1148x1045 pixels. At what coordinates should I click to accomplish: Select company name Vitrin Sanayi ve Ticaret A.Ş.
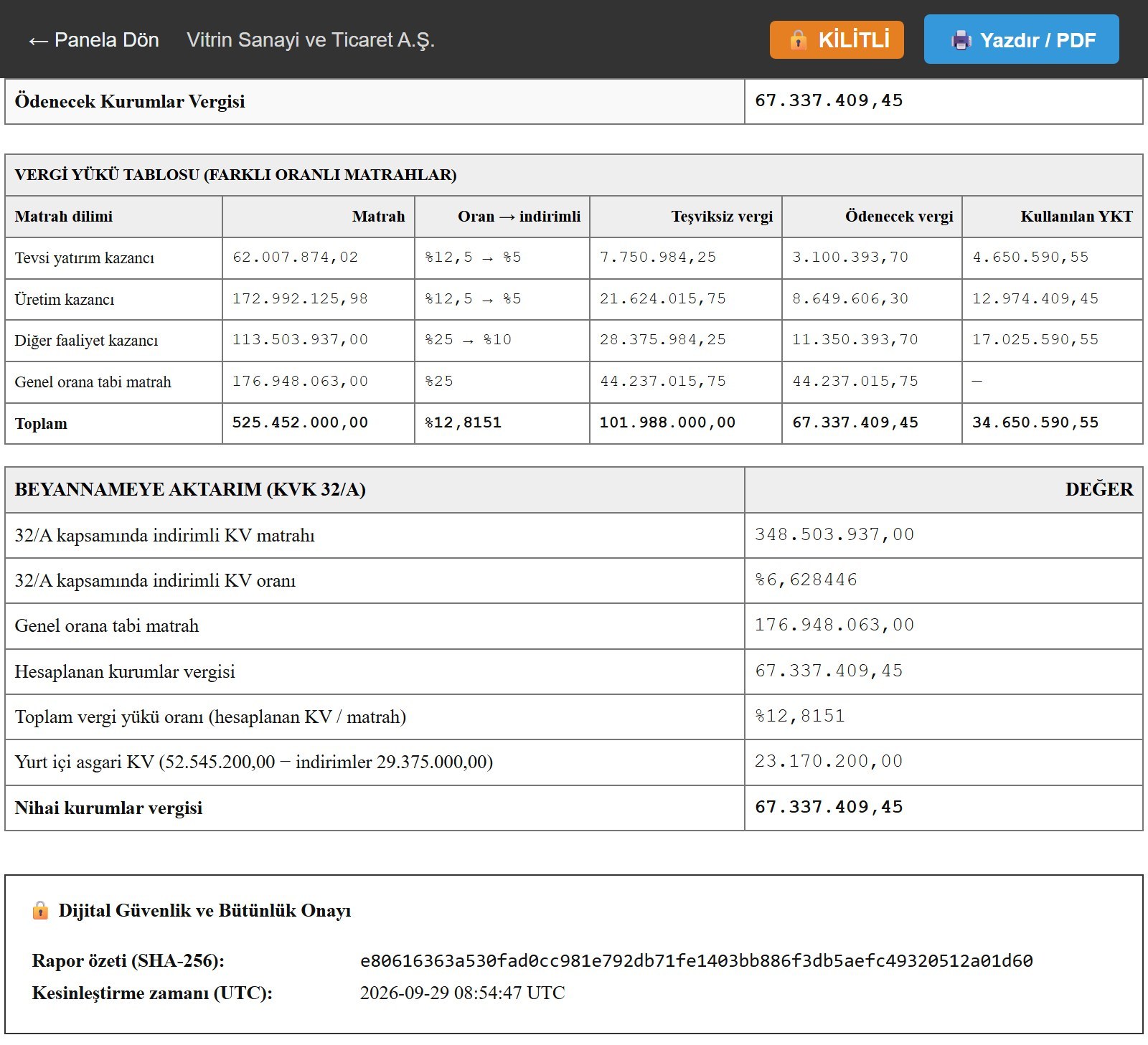tap(311, 39)
